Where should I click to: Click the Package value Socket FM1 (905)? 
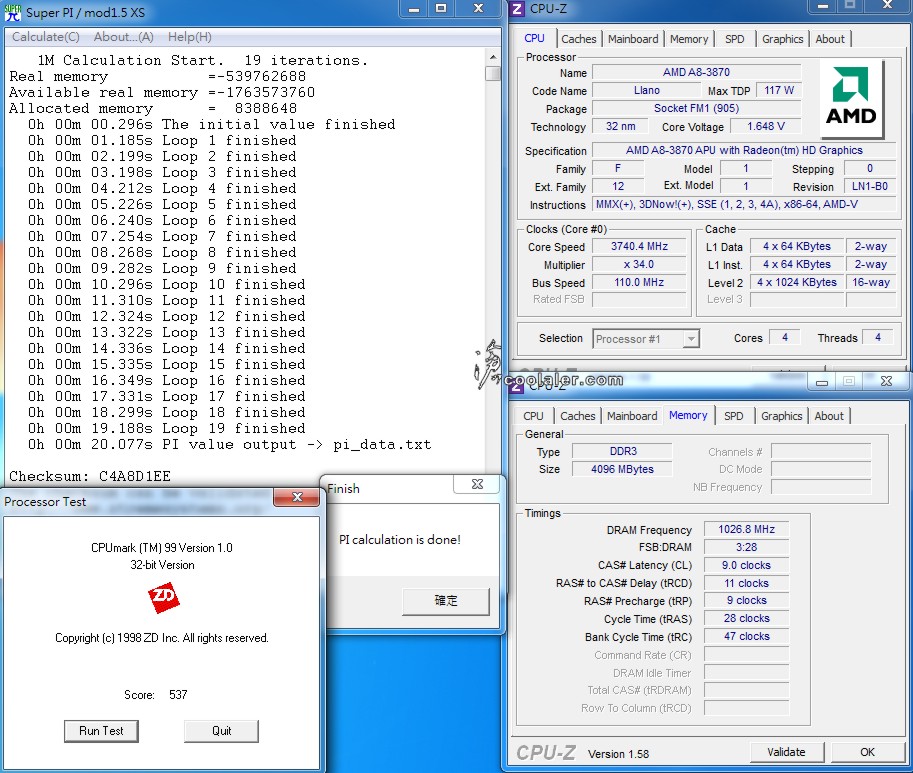click(696, 108)
